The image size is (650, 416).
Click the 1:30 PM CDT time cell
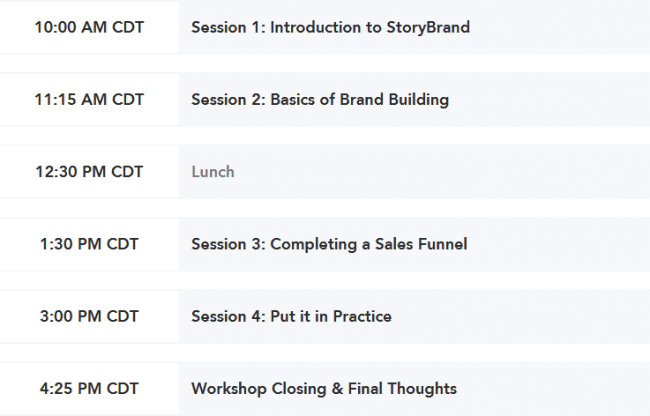(x=89, y=244)
